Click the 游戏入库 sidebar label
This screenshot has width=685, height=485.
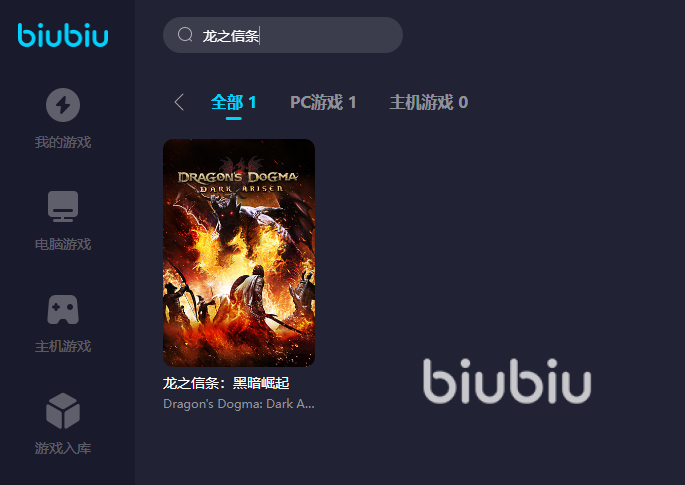[63, 448]
